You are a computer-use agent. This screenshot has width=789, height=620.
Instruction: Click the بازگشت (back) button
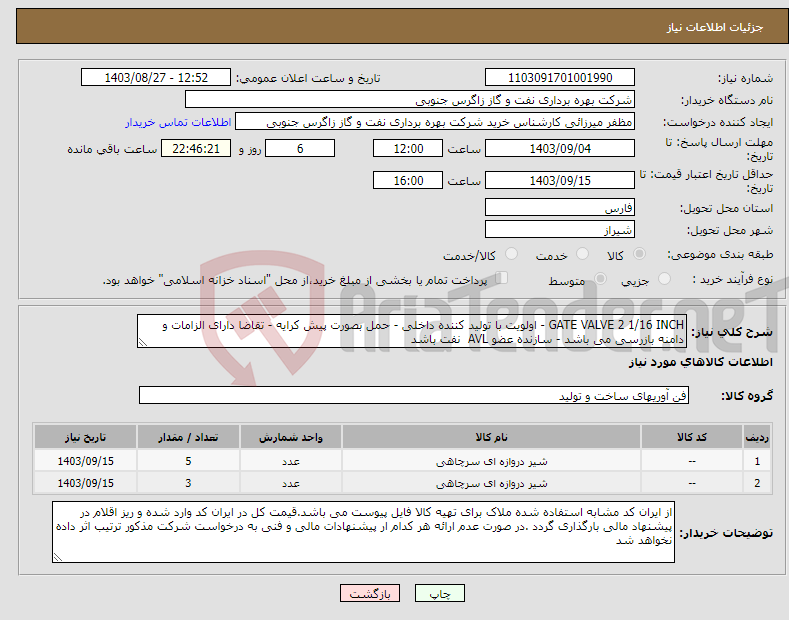[370, 593]
